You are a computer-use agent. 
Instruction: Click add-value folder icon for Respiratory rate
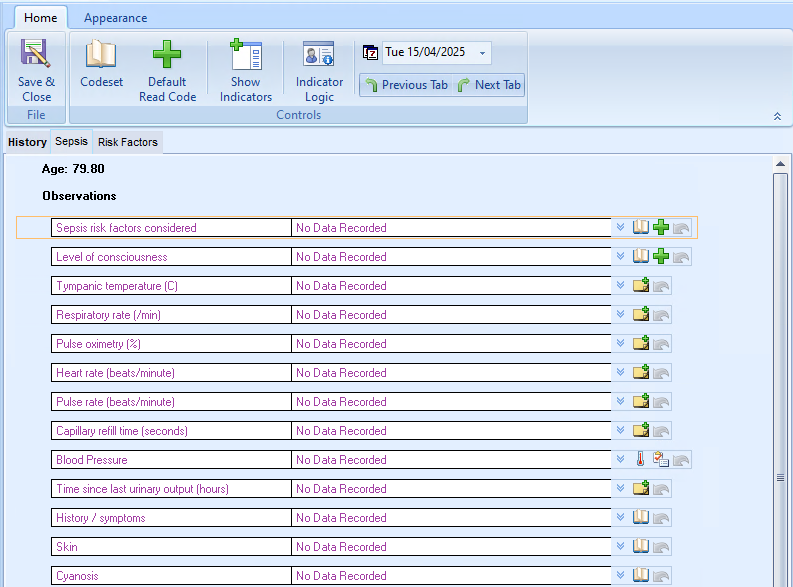click(641, 314)
